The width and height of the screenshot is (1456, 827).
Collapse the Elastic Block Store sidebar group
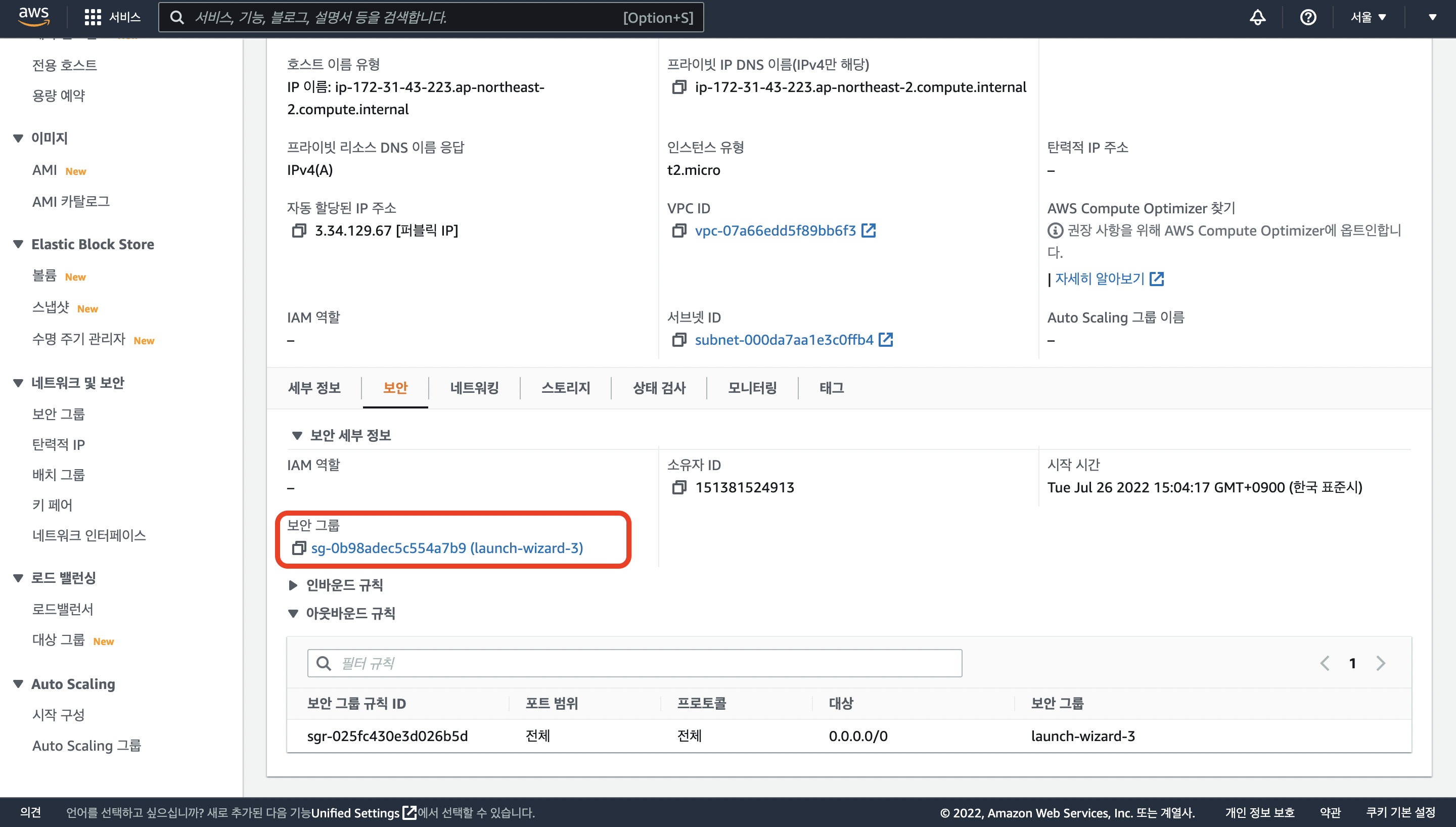coord(18,244)
